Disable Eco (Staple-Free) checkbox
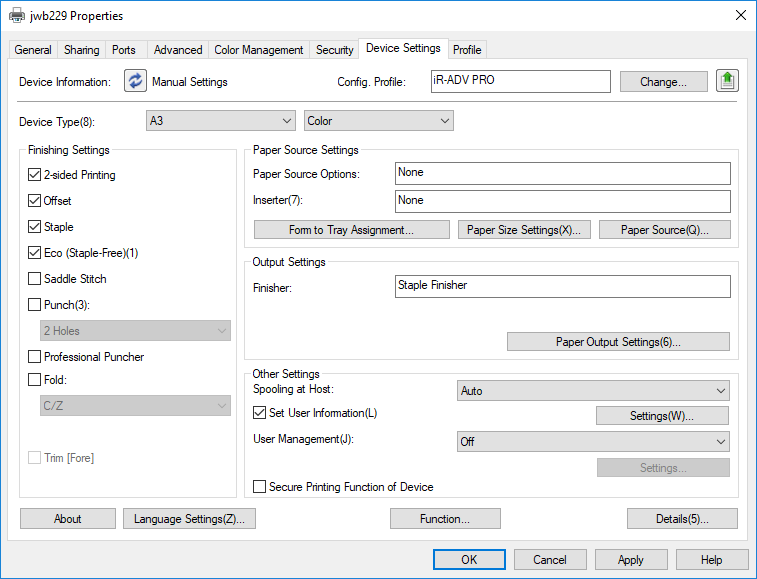Screen dimensions: 757x579 pos(36,253)
